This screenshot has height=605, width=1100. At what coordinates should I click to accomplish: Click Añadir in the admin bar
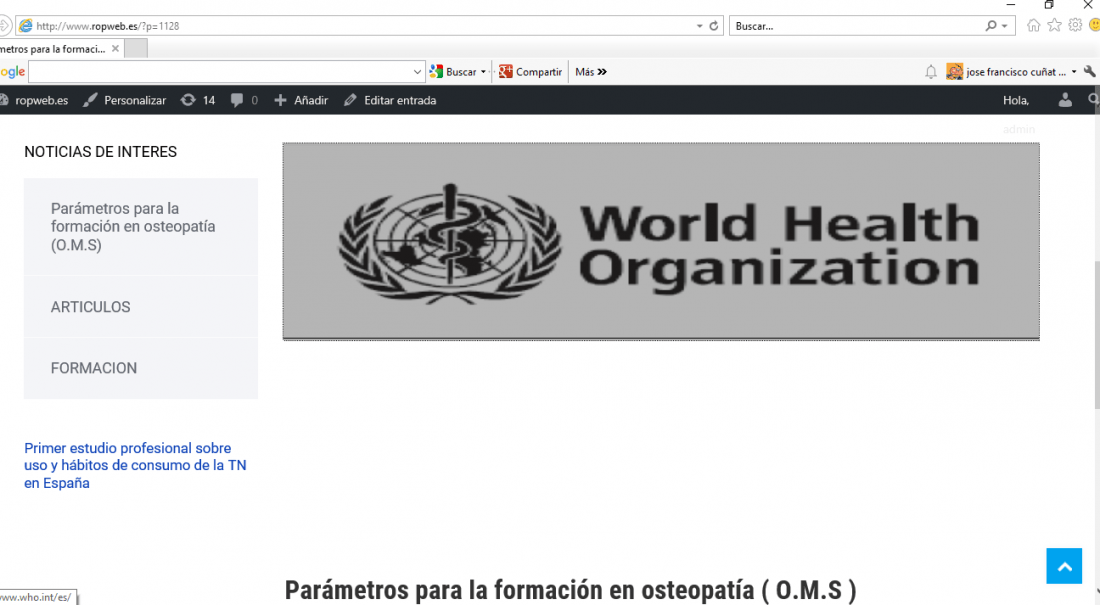[311, 100]
